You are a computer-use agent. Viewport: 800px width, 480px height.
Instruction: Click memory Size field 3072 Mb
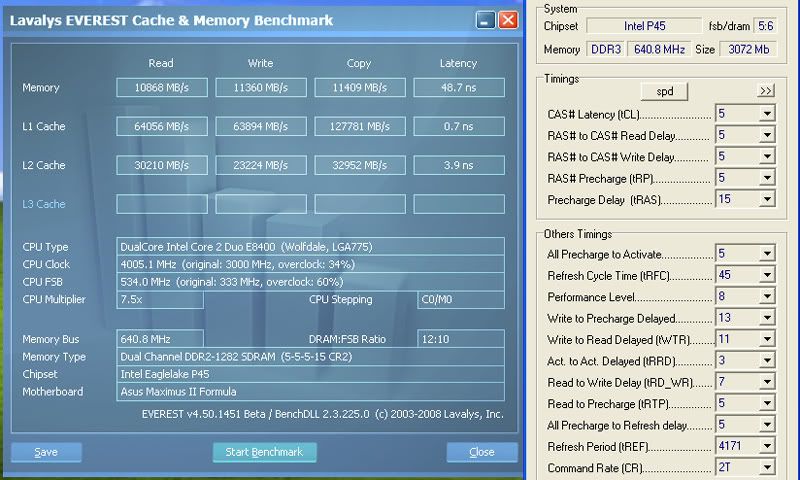[x=748, y=49]
